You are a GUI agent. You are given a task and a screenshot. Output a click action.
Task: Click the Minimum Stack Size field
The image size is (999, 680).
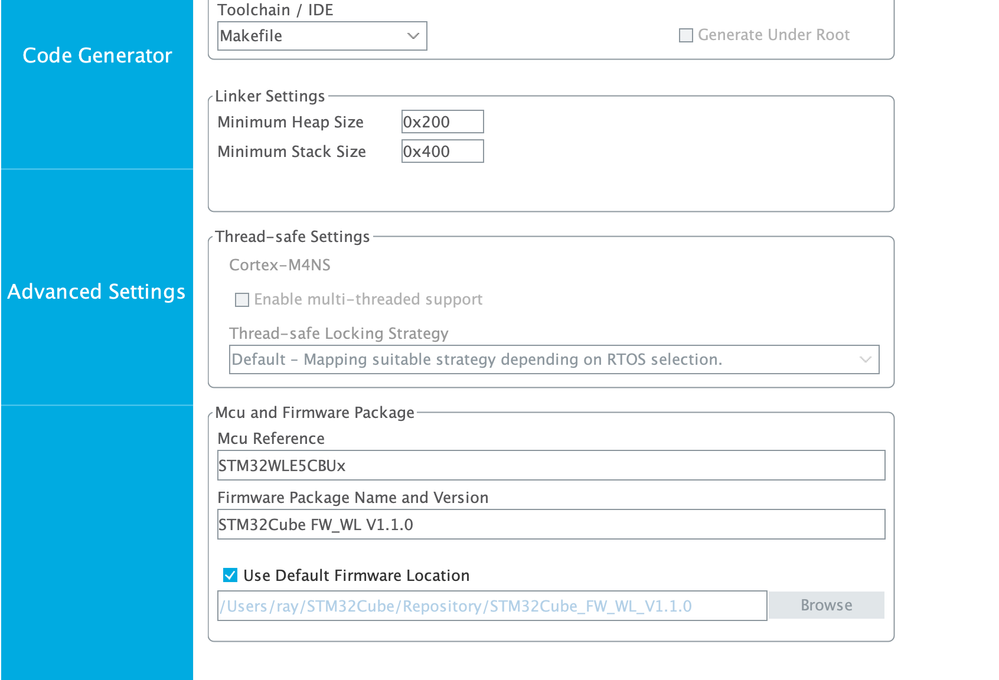pyautogui.click(x=442, y=152)
